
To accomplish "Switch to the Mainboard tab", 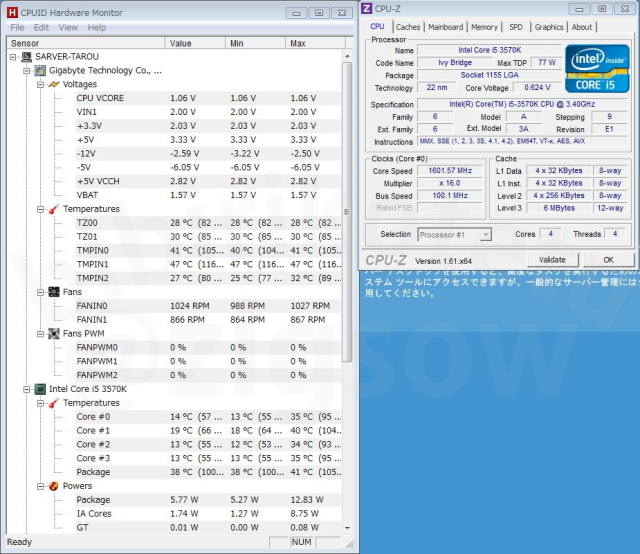I will [x=445, y=27].
